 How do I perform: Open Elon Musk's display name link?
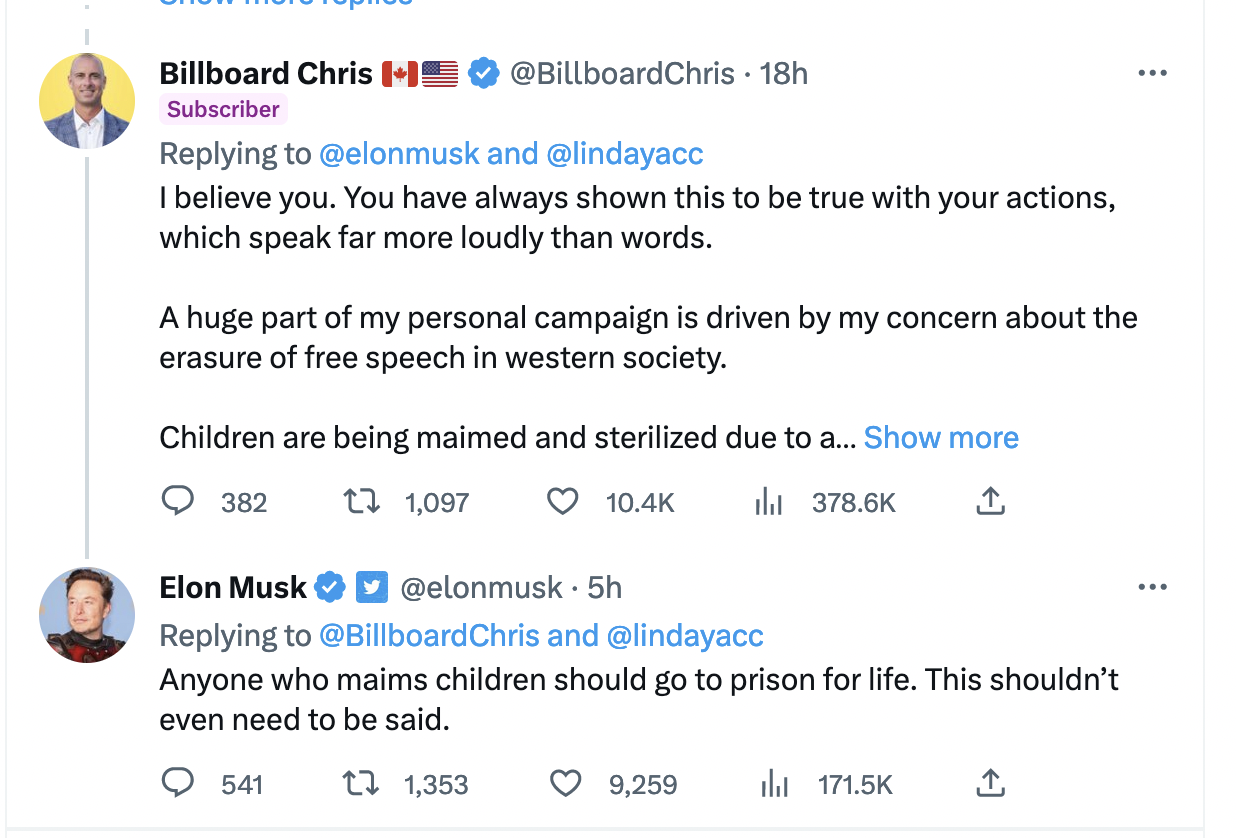232,588
